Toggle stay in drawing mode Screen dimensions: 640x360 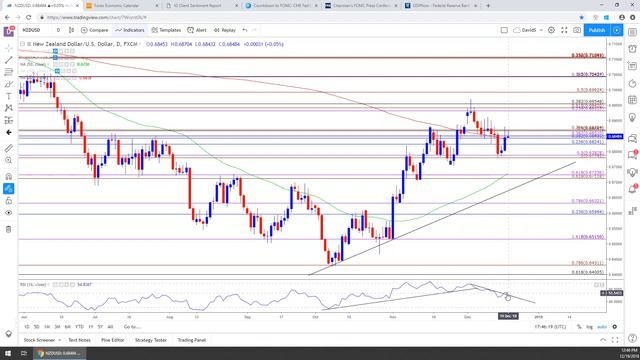click(x=9, y=189)
